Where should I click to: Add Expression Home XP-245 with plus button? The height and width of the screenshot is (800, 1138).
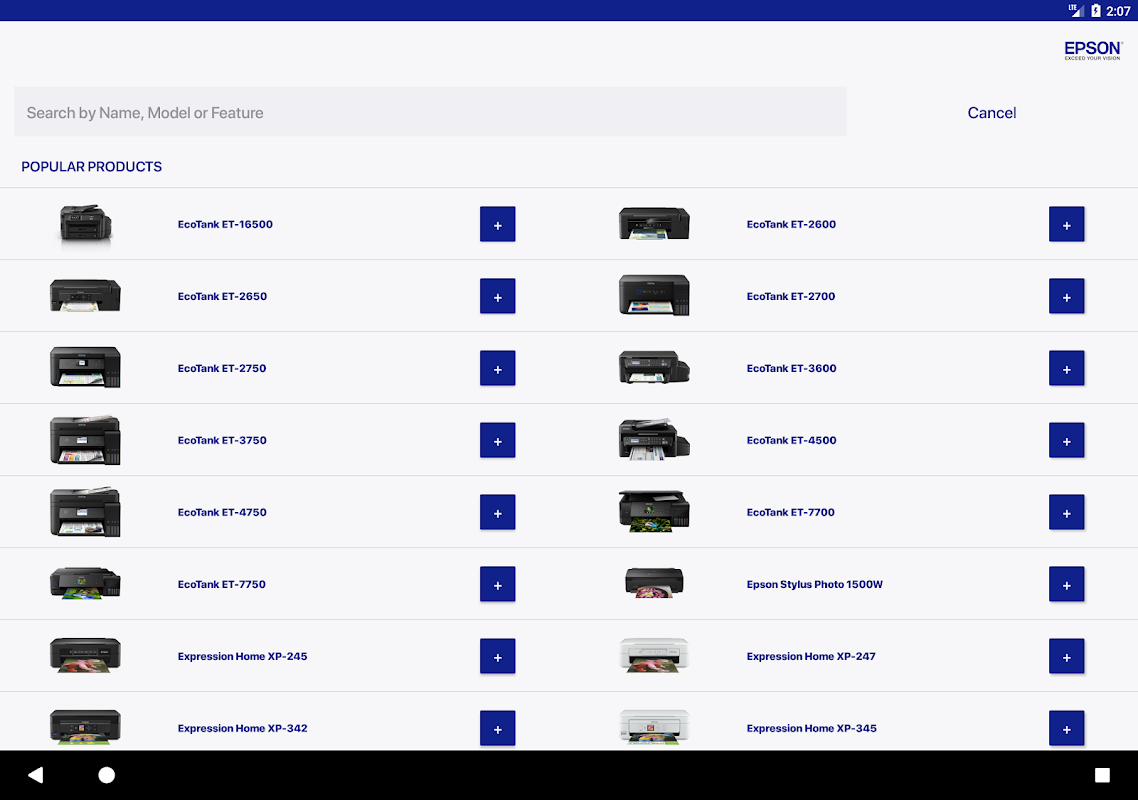click(497, 656)
